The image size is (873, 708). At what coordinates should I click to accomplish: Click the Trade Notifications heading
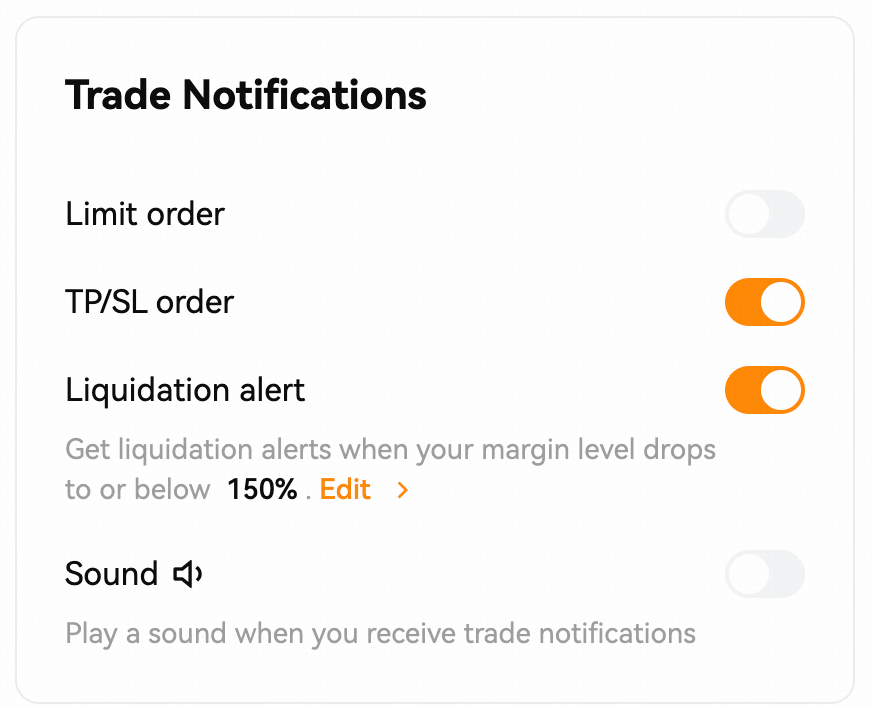coord(246,95)
